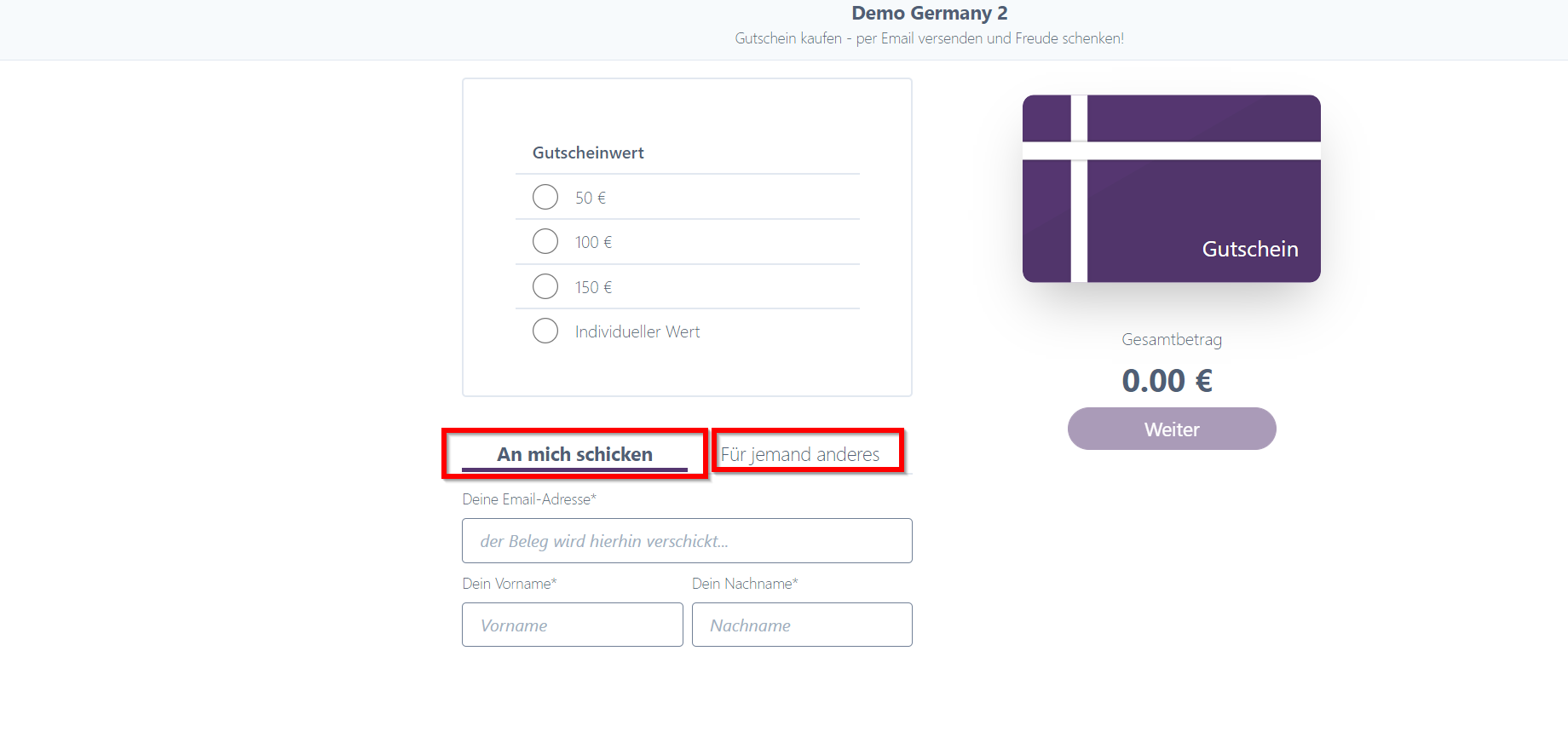Select the Individueller Wert radio button
Image resolution: width=1568 pixels, height=749 pixels.
(545, 331)
